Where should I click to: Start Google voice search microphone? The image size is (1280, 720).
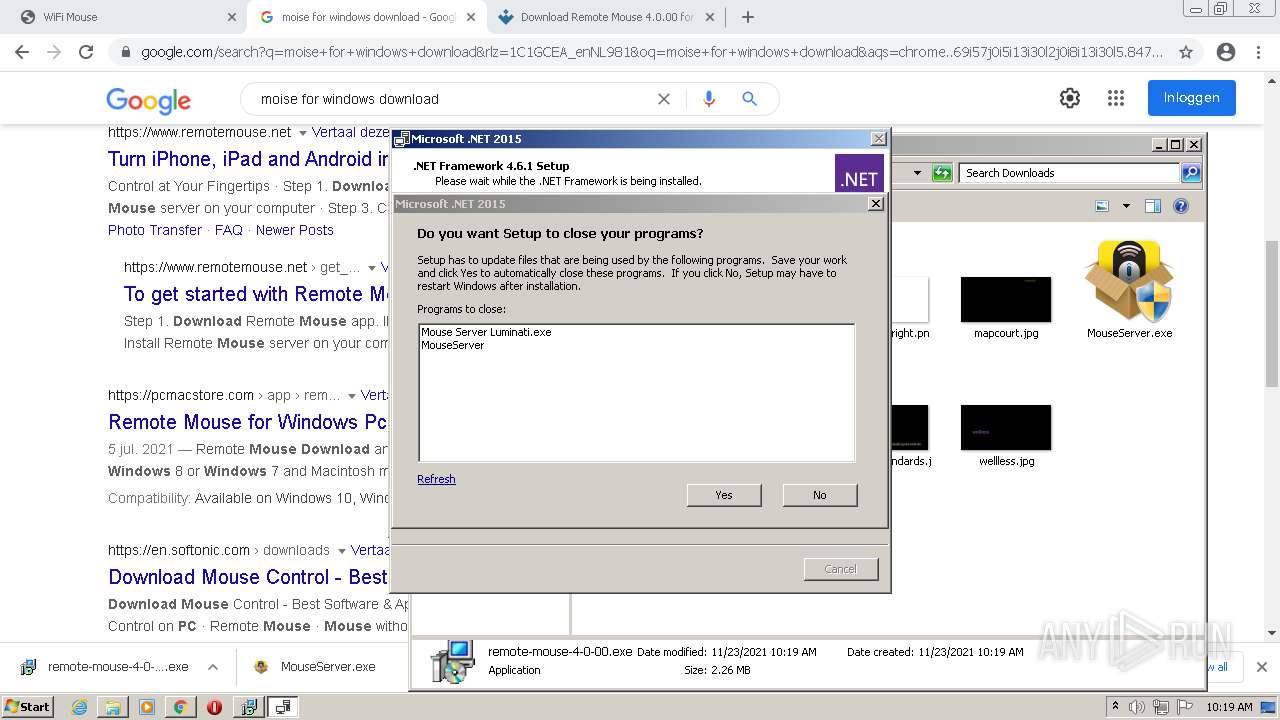tap(709, 99)
